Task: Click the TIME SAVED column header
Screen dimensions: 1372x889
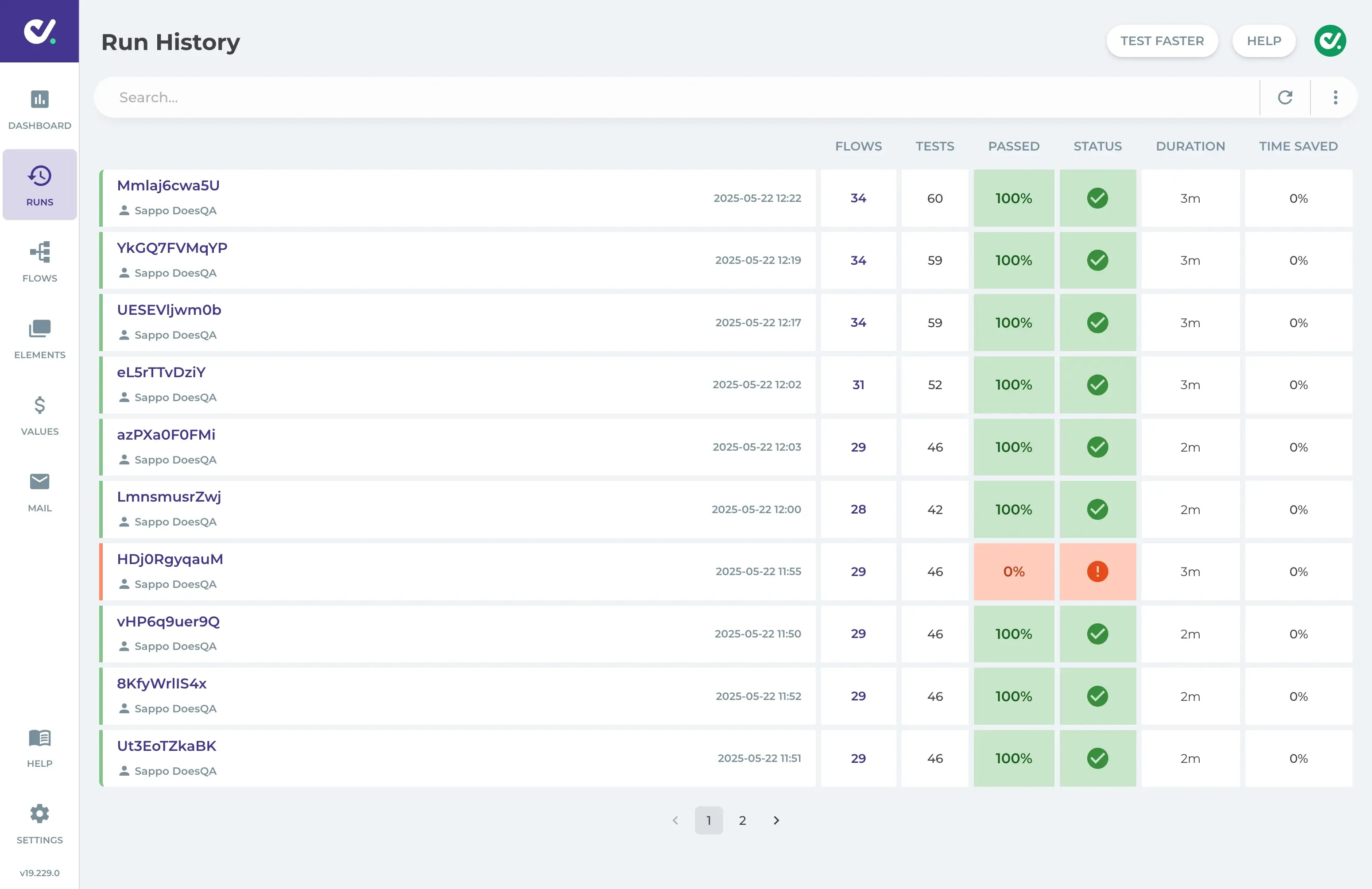Action: pyautogui.click(x=1298, y=147)
